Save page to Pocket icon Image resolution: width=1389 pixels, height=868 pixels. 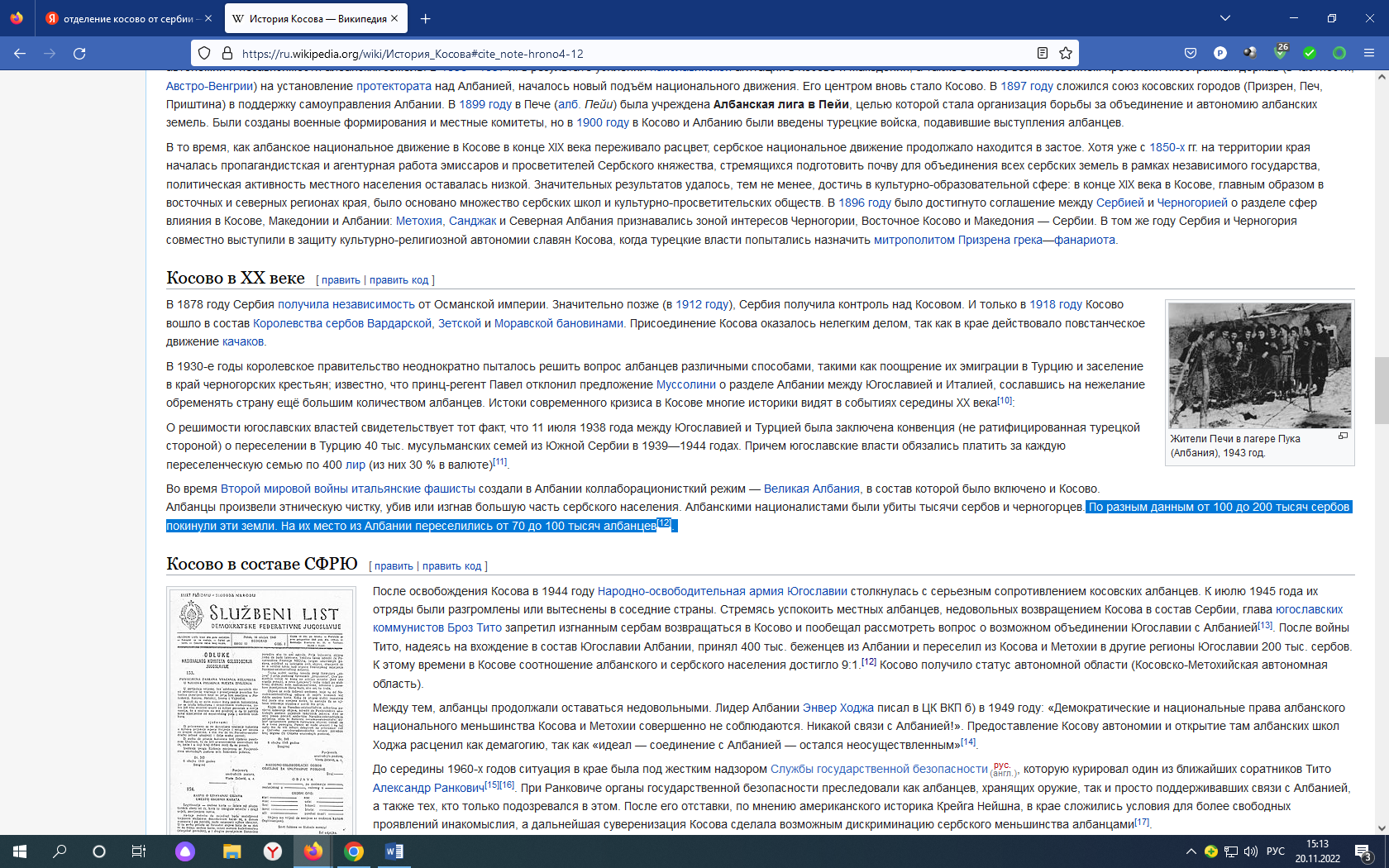click(x=1191, y=53)
